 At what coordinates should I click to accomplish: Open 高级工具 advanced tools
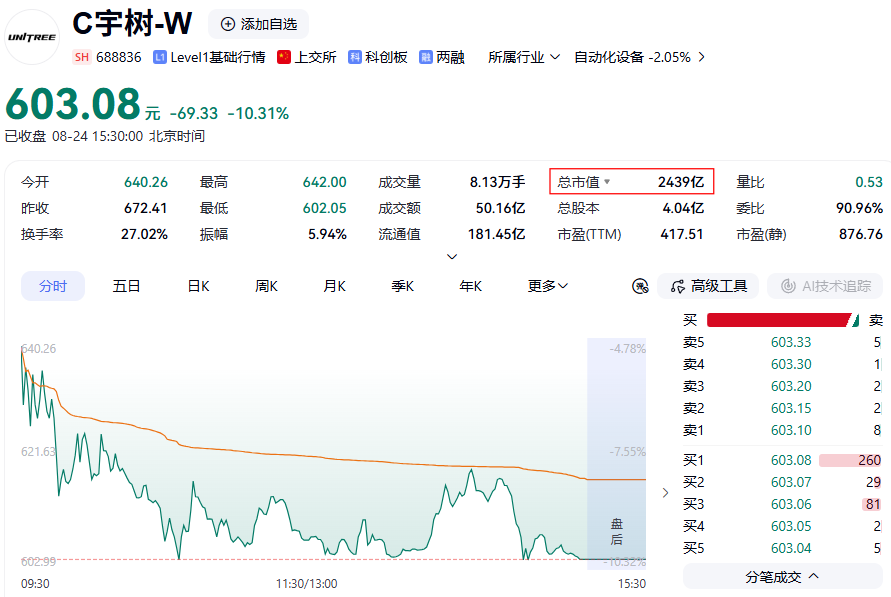pos(708,286)
